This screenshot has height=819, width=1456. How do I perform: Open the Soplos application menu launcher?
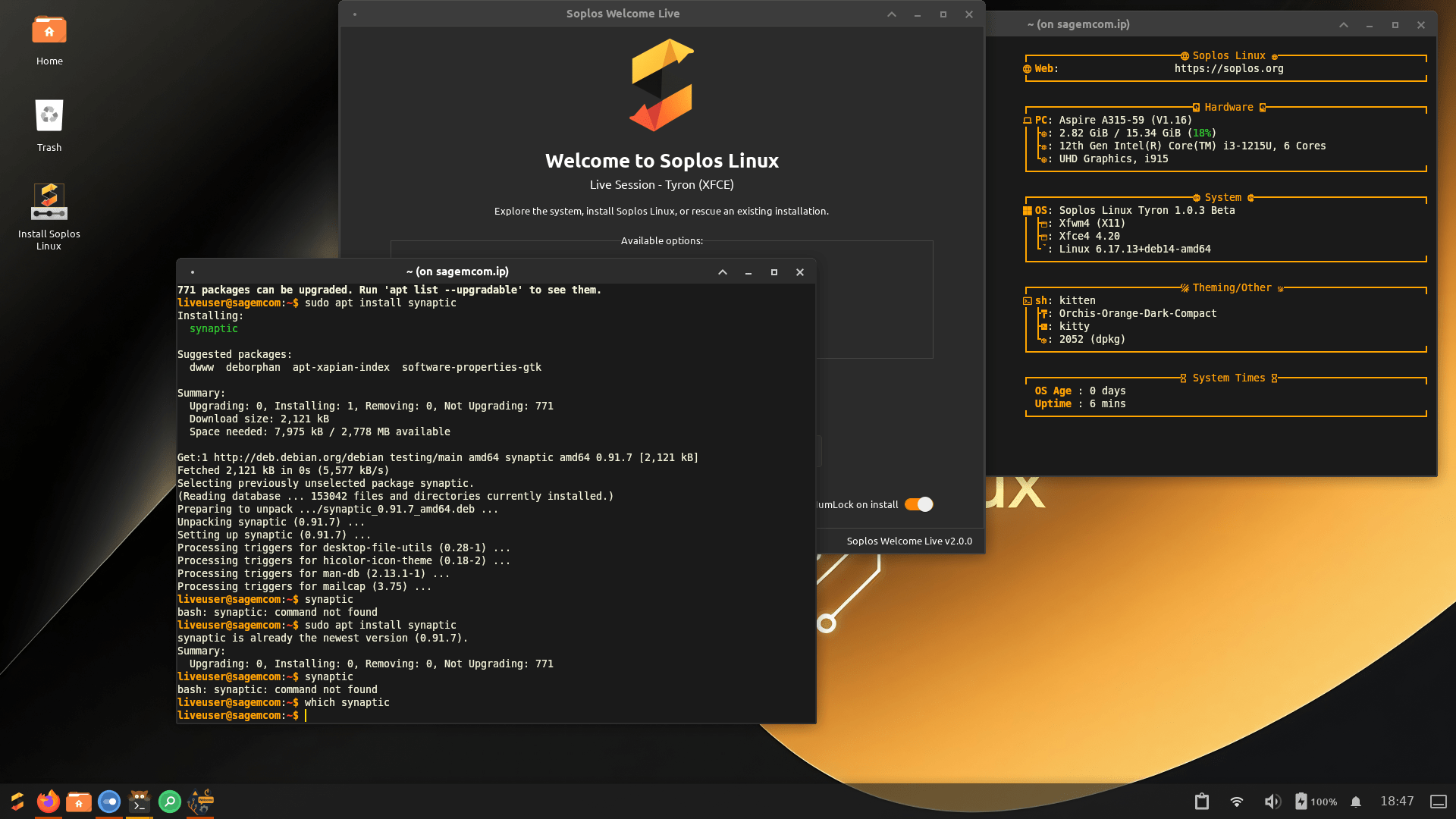tap(17, 802)
